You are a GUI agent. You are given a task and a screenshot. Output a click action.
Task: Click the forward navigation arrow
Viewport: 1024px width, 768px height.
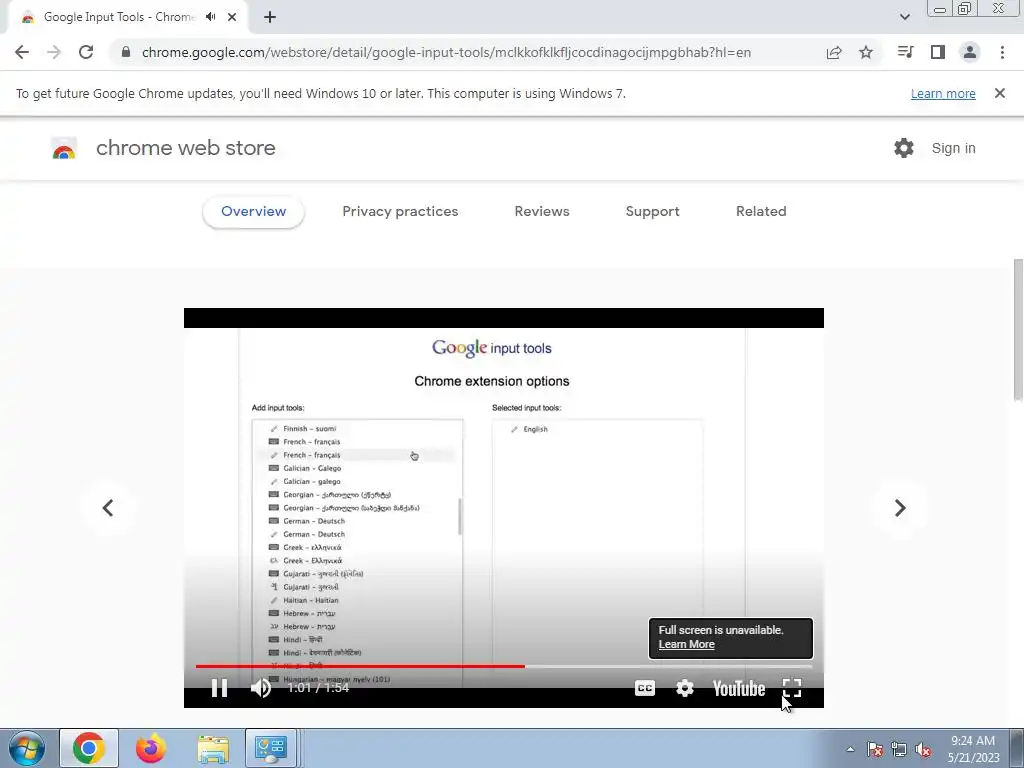54,52
